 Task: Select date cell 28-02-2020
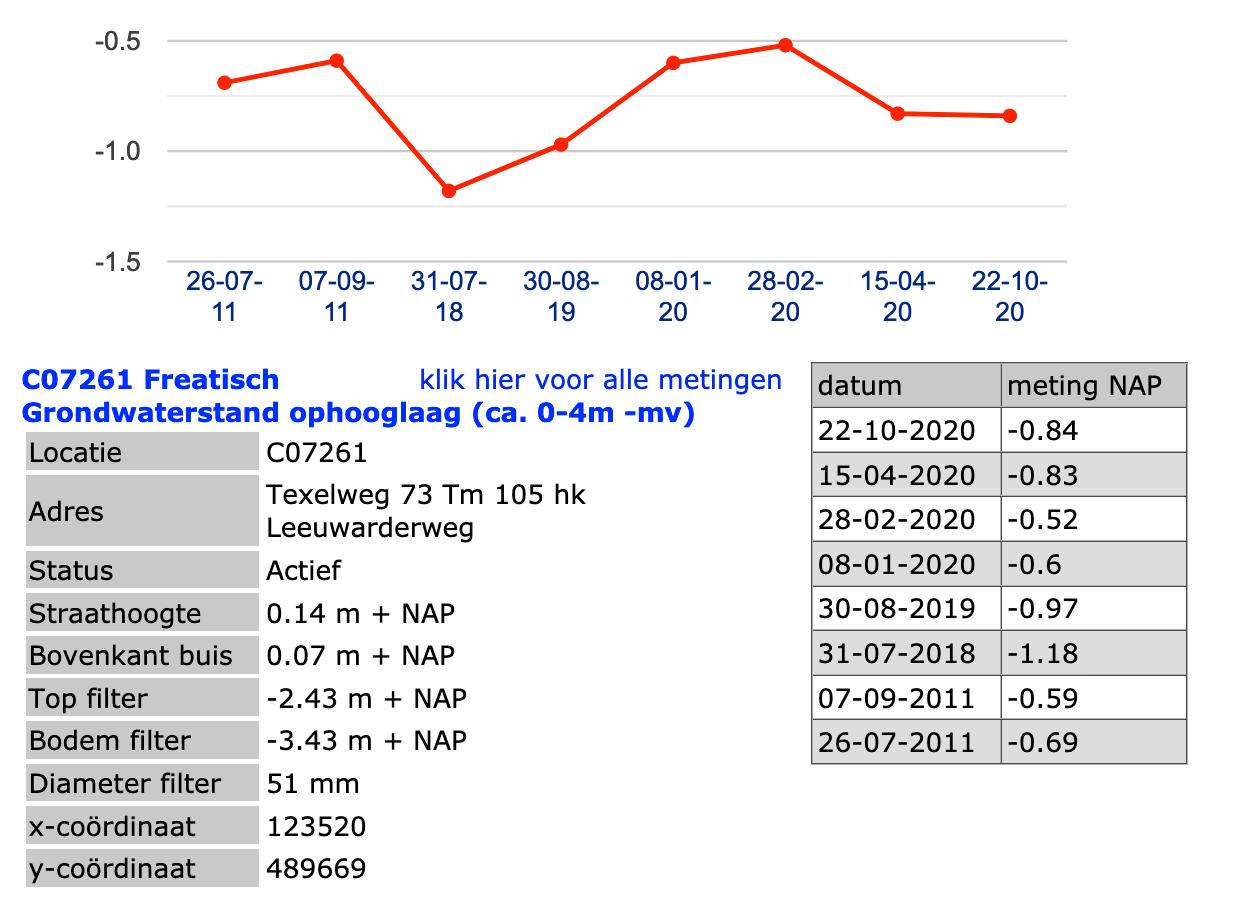pyautogui.click(x=907, y=520)
